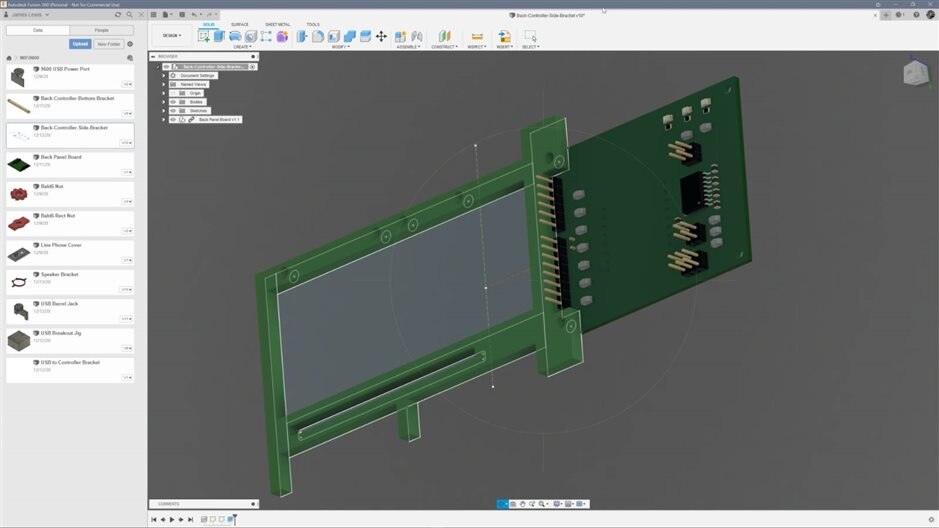Screen dimensions: 939x528
Task: Activate the Move/Copy tool
Action: click(381, 36)
